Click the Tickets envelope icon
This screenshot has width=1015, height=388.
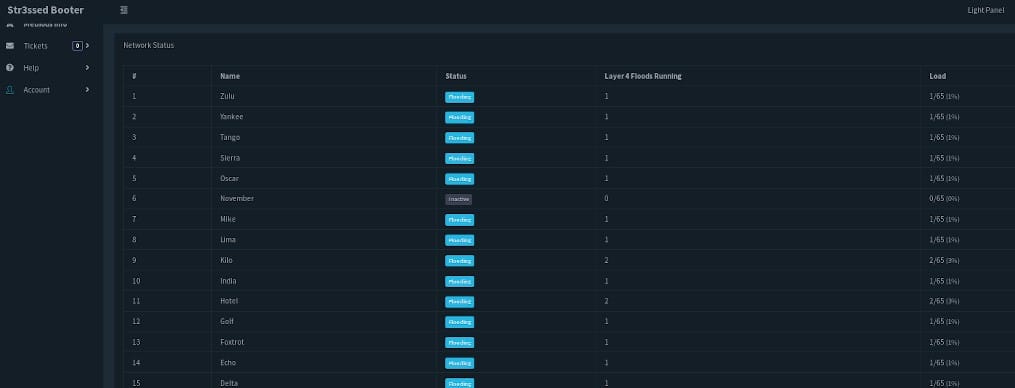[x=10, y=46]
